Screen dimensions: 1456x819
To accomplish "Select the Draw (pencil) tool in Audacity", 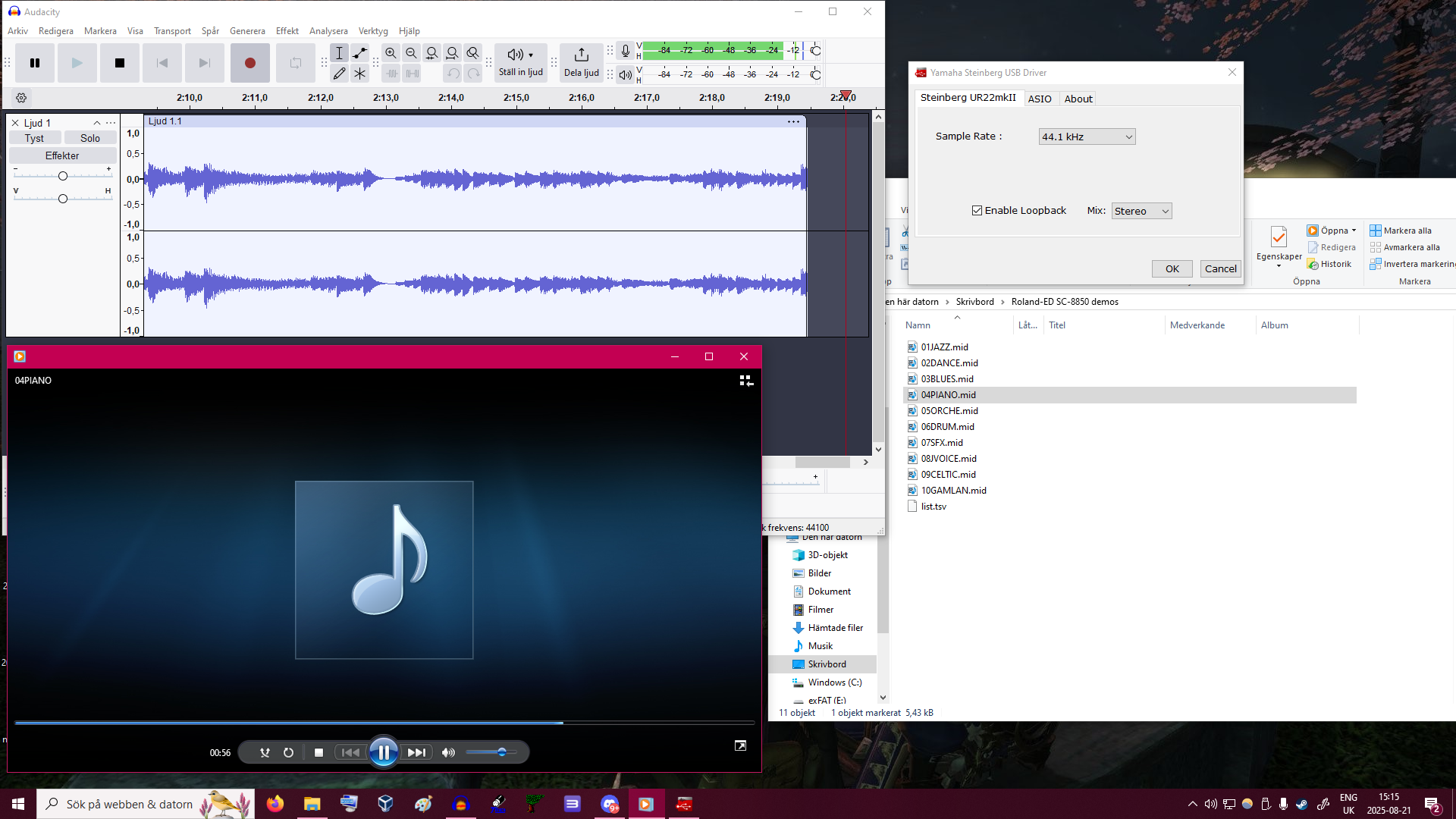I will point(339,74).
